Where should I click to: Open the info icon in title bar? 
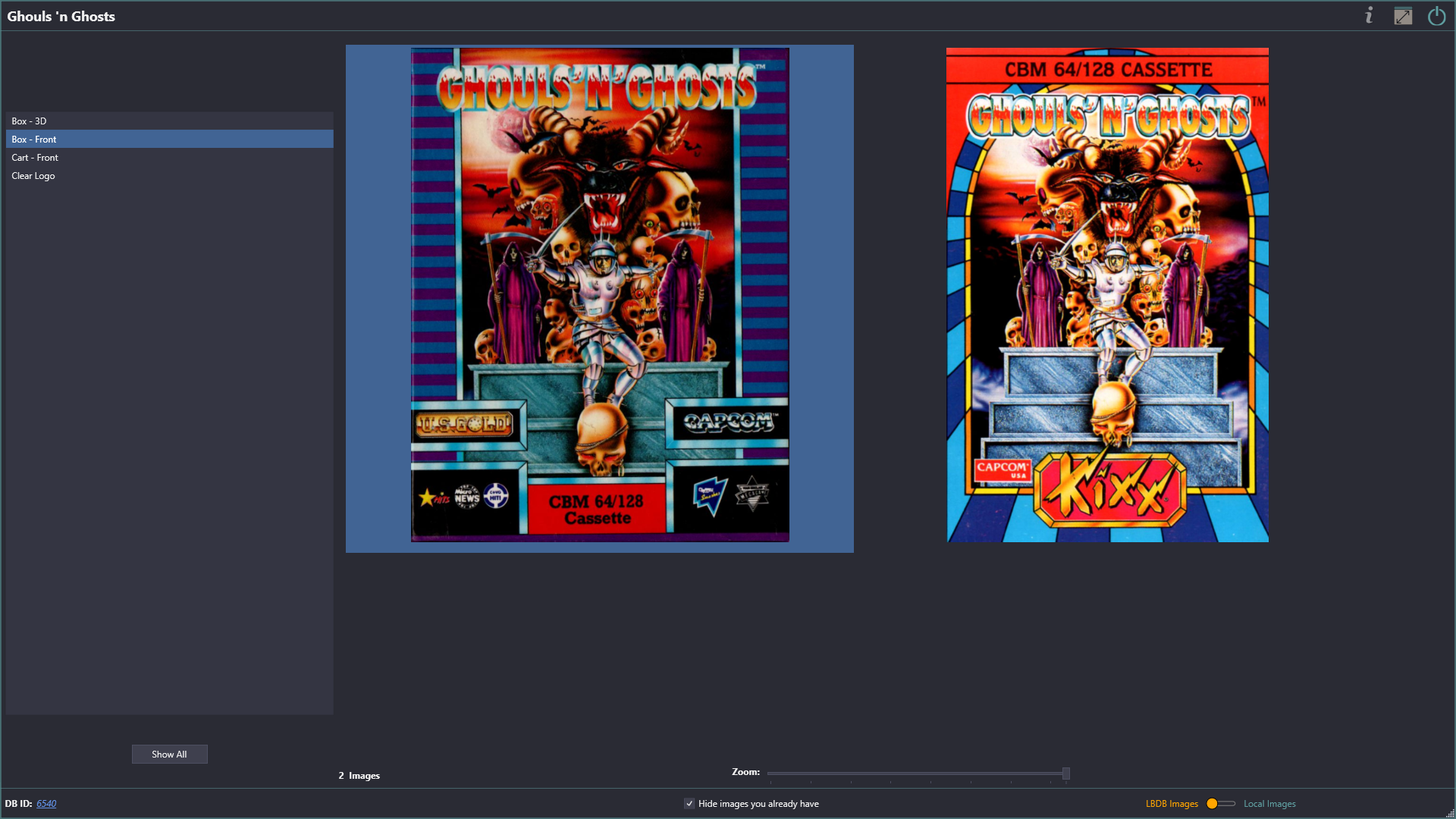[1369, 16]
